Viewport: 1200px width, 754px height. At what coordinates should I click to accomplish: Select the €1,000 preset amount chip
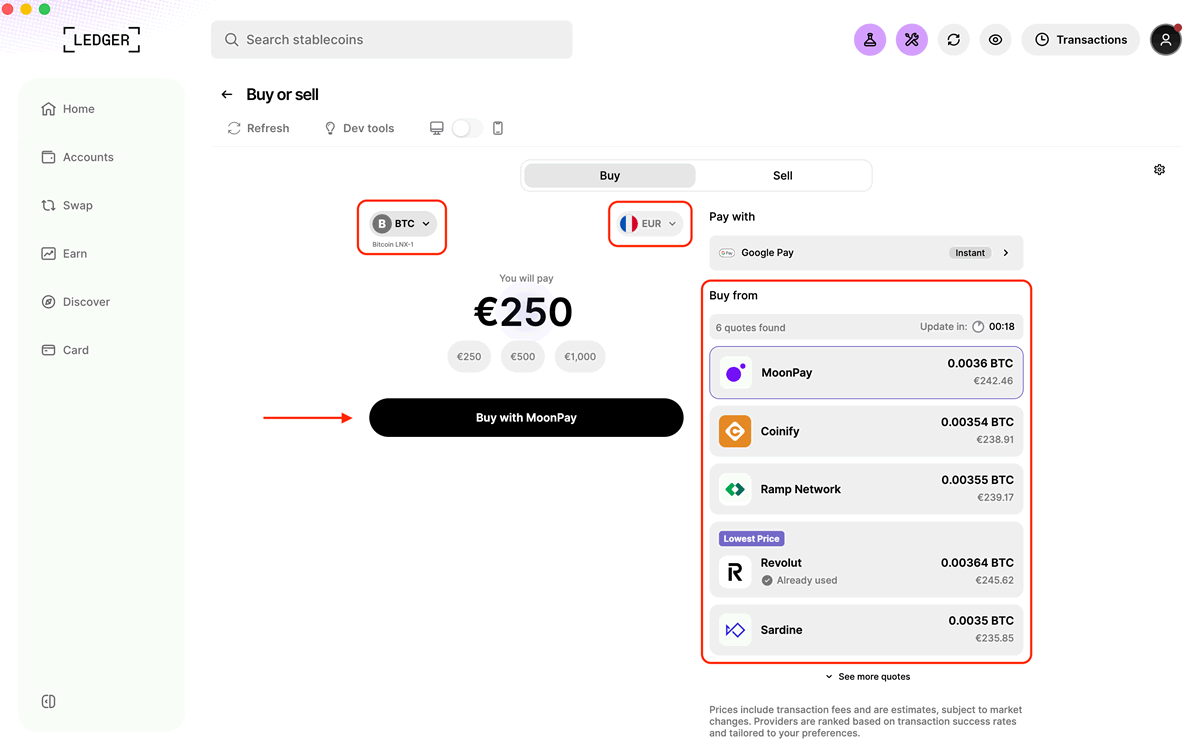pyautogui.click(x=580, y=357)
